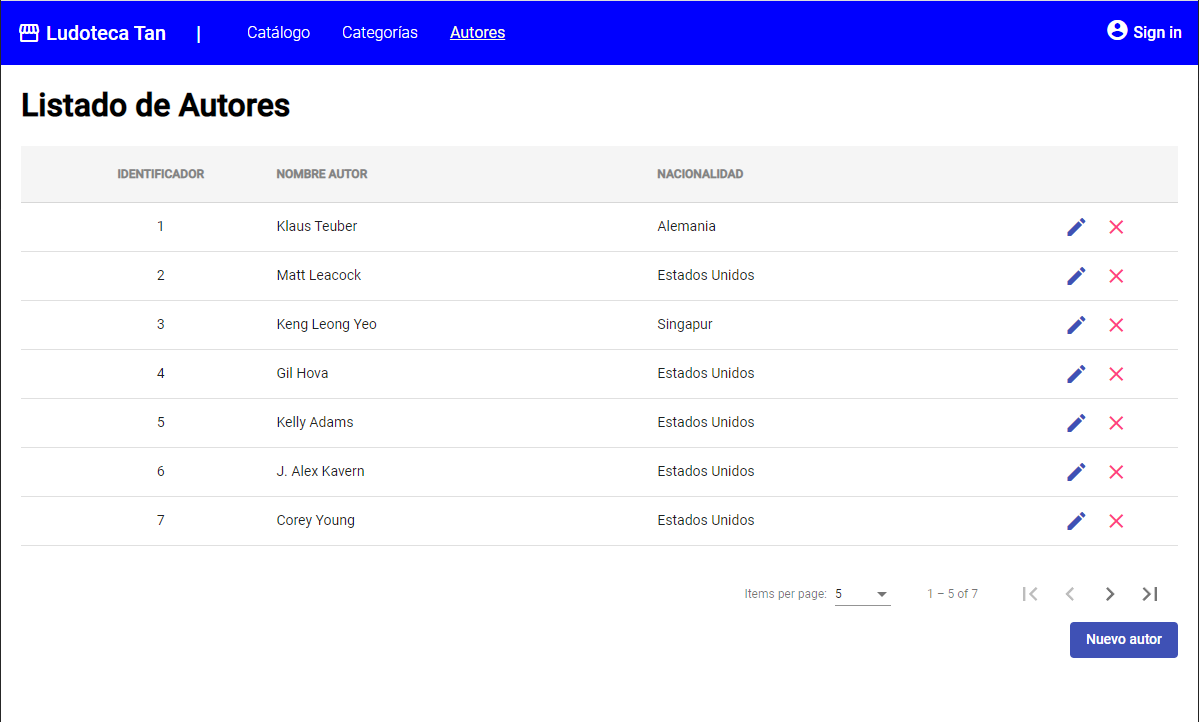Click the Nacionalidad column header
The image size is (1199, 722).
[x=700, y=174]
